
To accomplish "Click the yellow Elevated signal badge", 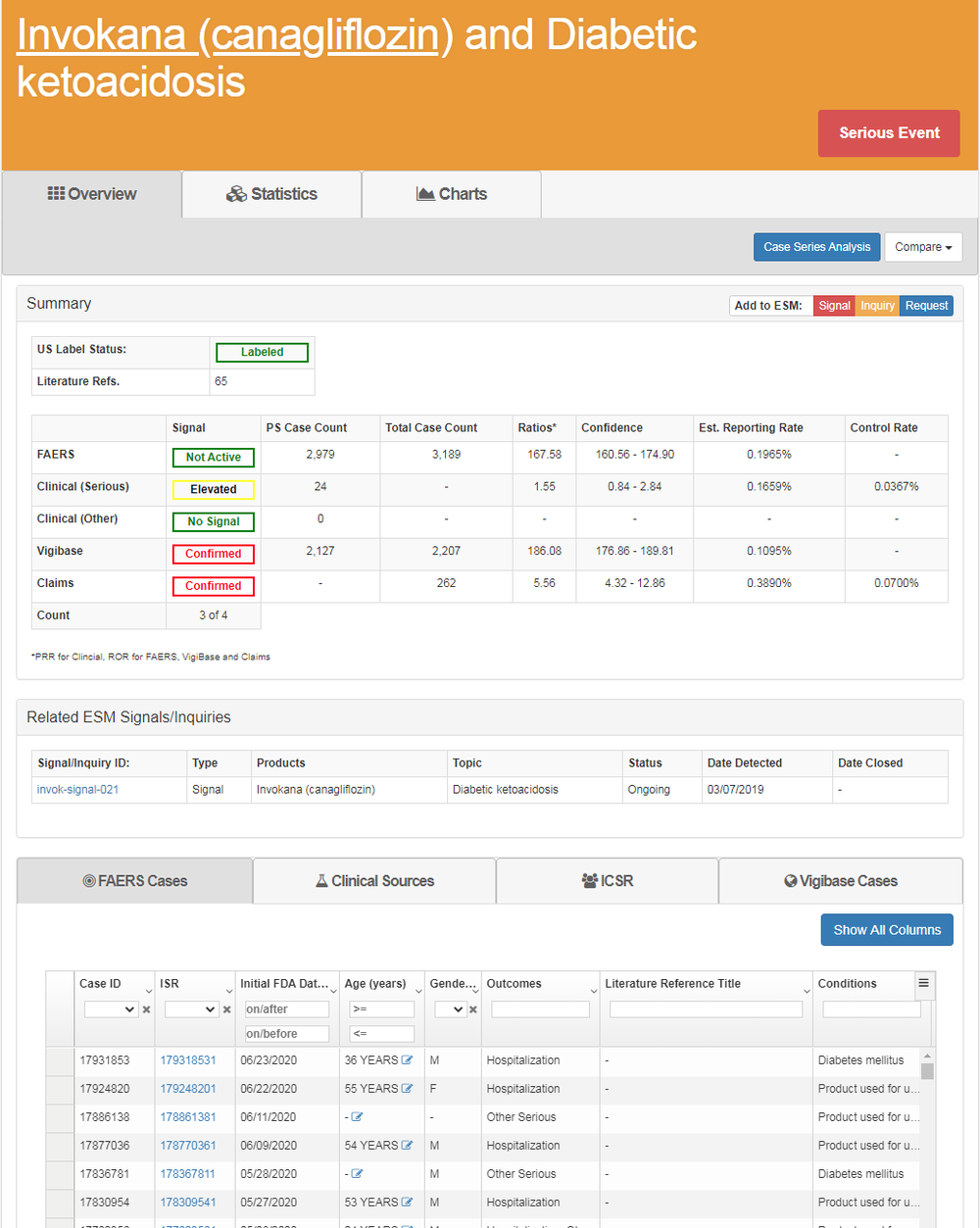I will tap(213, 490).
